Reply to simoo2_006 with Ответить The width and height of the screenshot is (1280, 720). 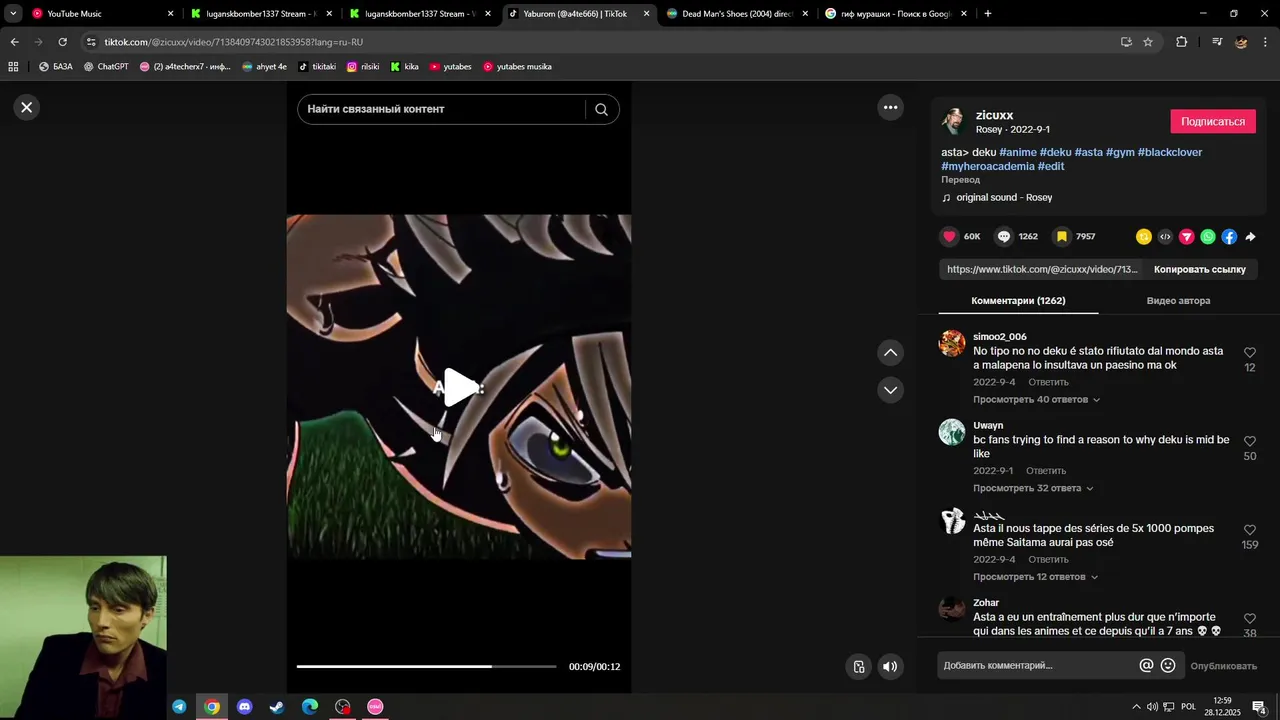point(1048,382)
